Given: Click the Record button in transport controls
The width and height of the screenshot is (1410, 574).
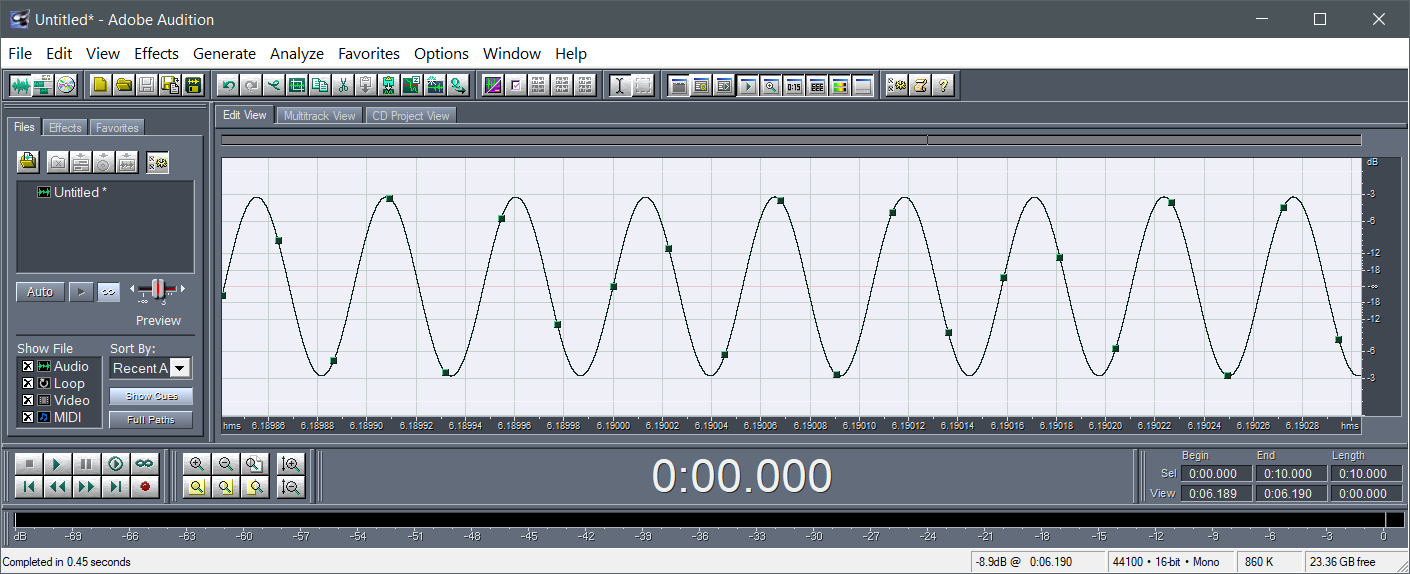Looking at the screenshot, I should click(x=145, y=487).
